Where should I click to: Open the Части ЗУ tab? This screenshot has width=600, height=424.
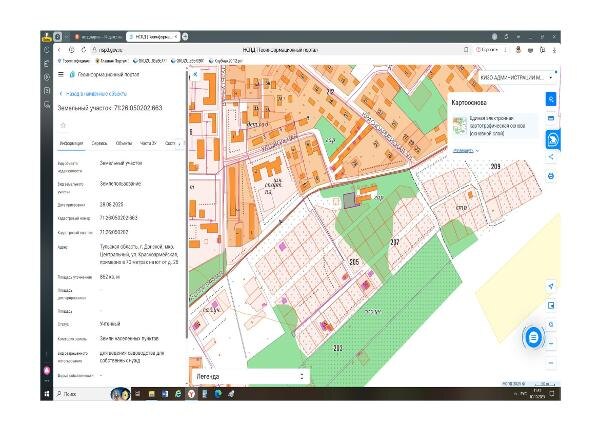tap(148, 144)
